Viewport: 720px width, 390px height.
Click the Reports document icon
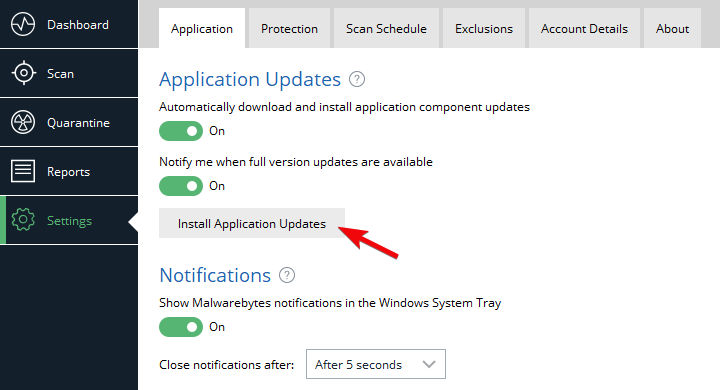23,171
